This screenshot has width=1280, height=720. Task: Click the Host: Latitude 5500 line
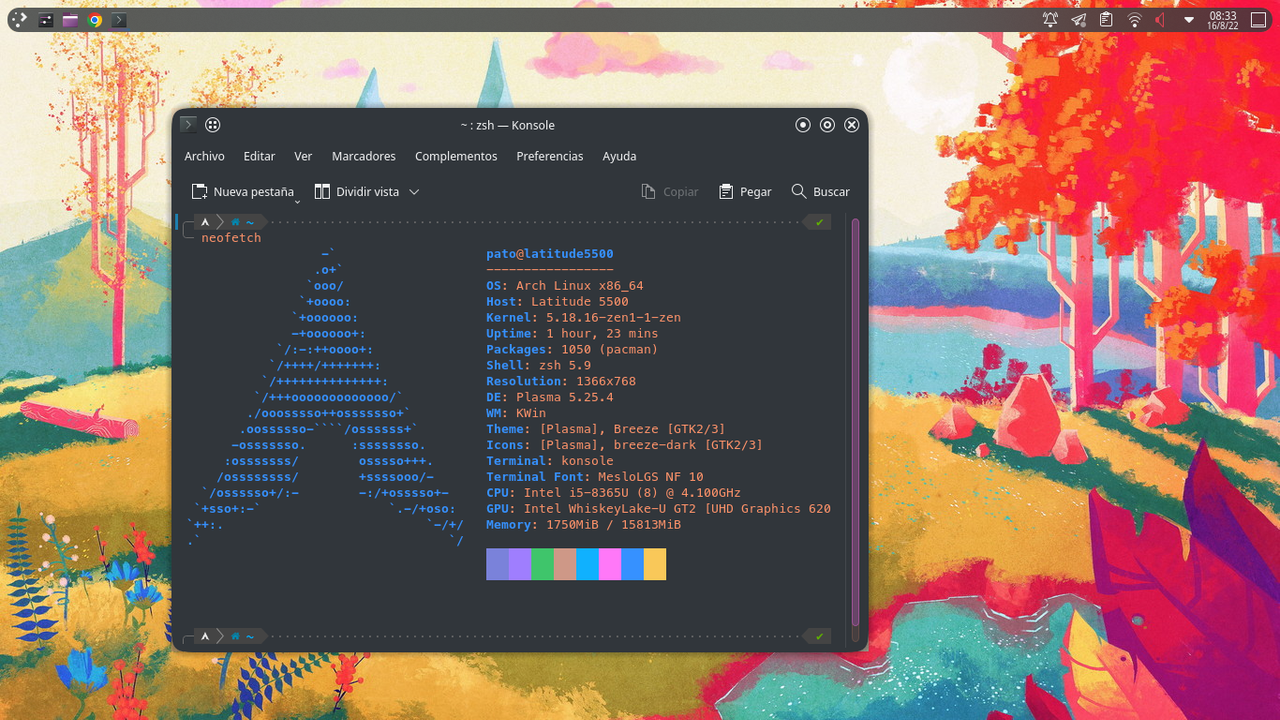point(557,302)
